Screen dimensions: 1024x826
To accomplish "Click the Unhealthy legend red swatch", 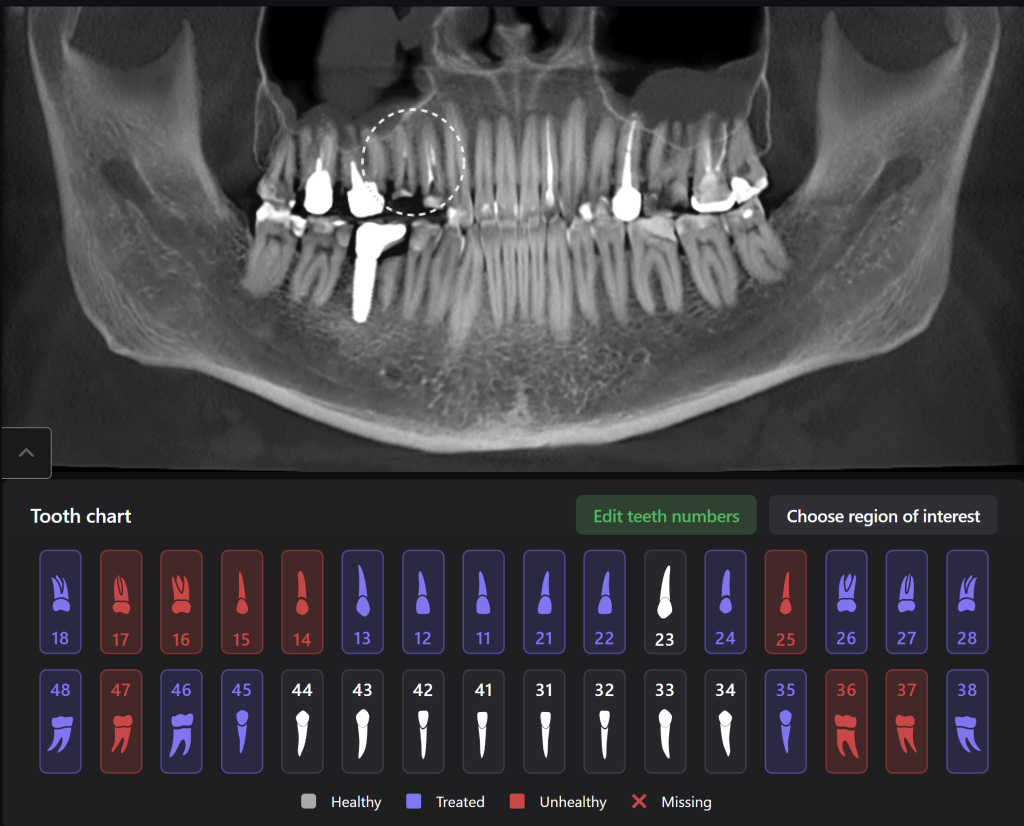I will [517, 802].
